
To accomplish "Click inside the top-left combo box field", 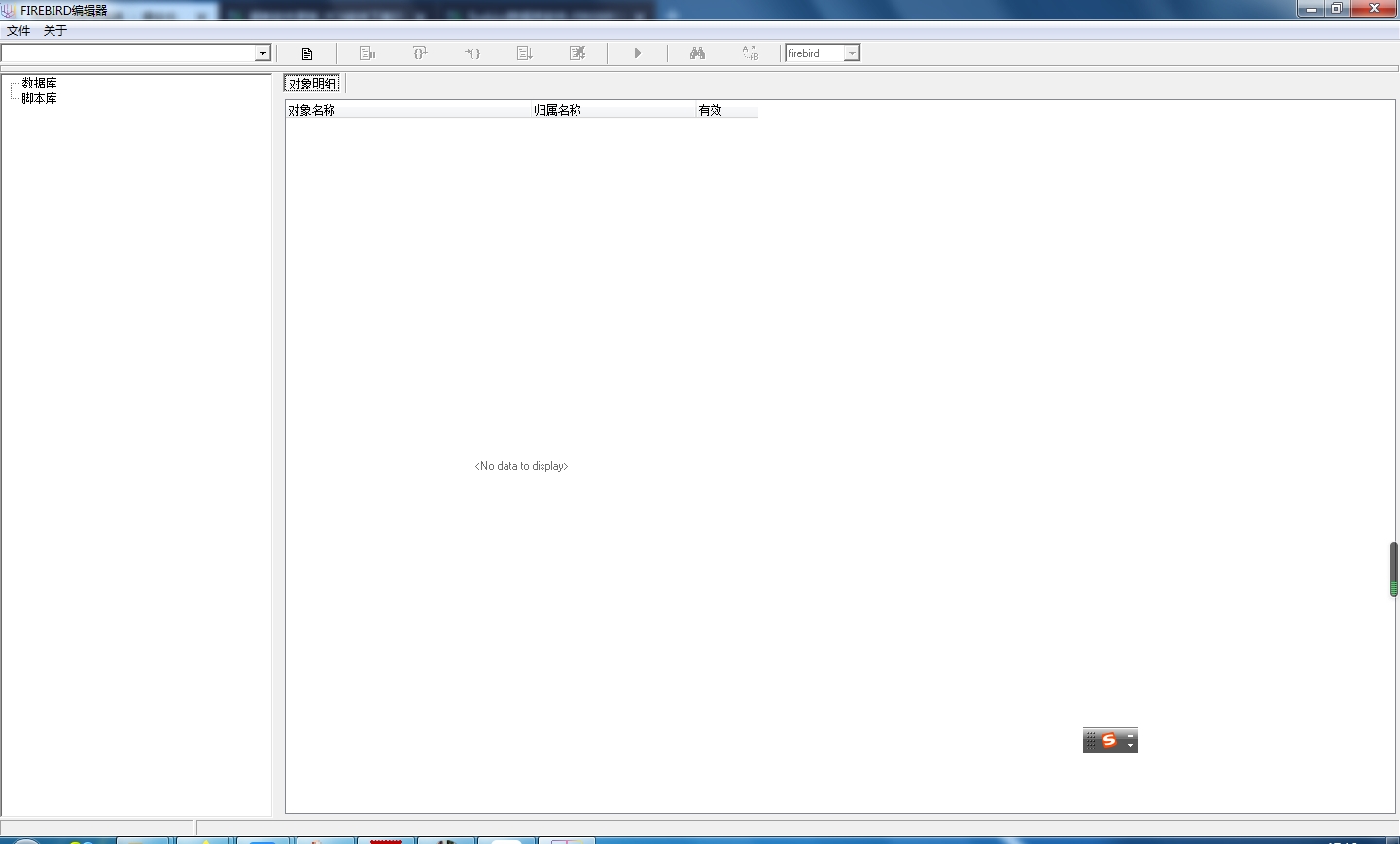I will click(126, 53).
